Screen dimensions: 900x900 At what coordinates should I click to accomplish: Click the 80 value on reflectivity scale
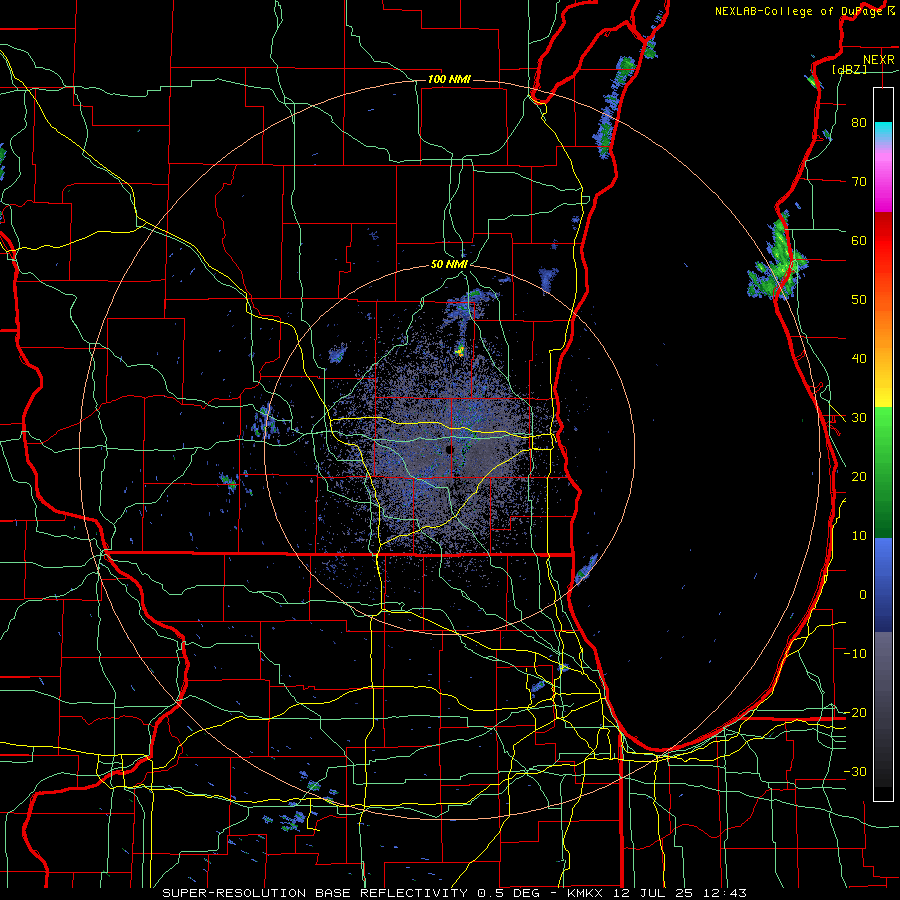click(x=859, y=122)
